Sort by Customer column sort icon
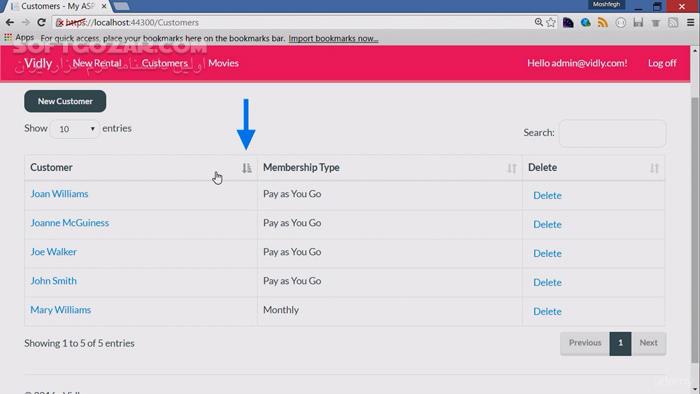Screen dimensions: 700x394 [247, 168]
